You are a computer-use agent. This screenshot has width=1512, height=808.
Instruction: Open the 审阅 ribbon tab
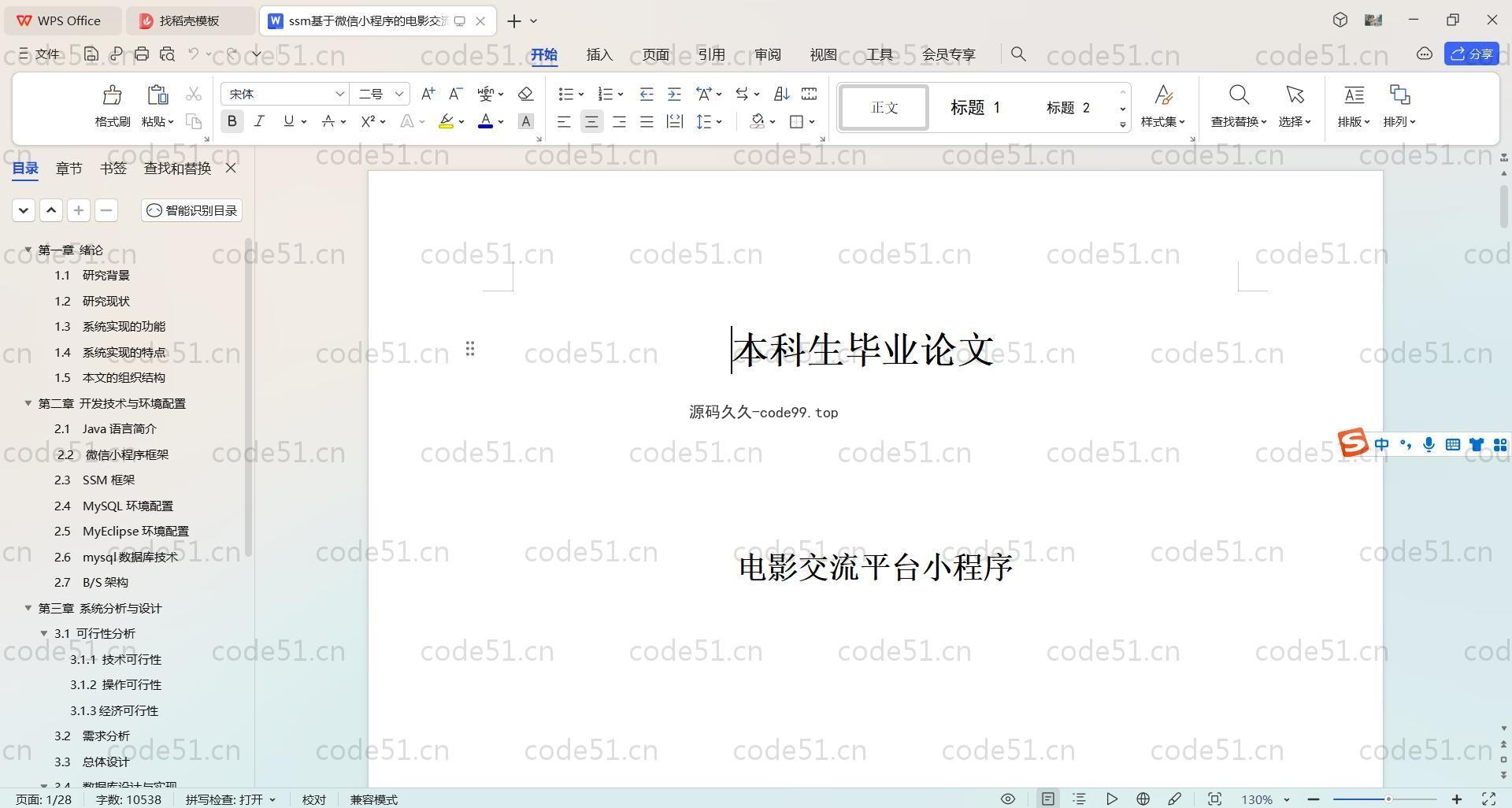[767, 54]
